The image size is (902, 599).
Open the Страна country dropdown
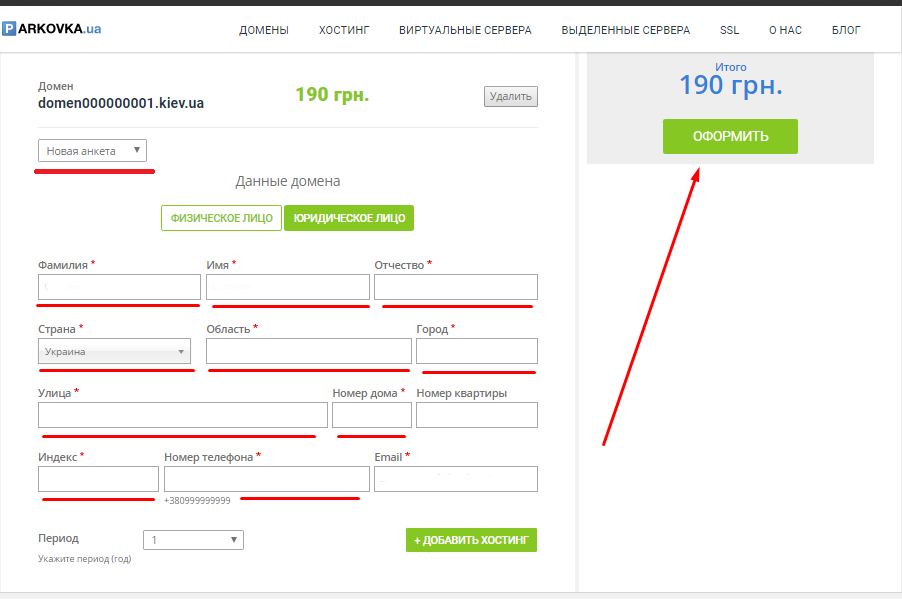click(x=115, y=351)
